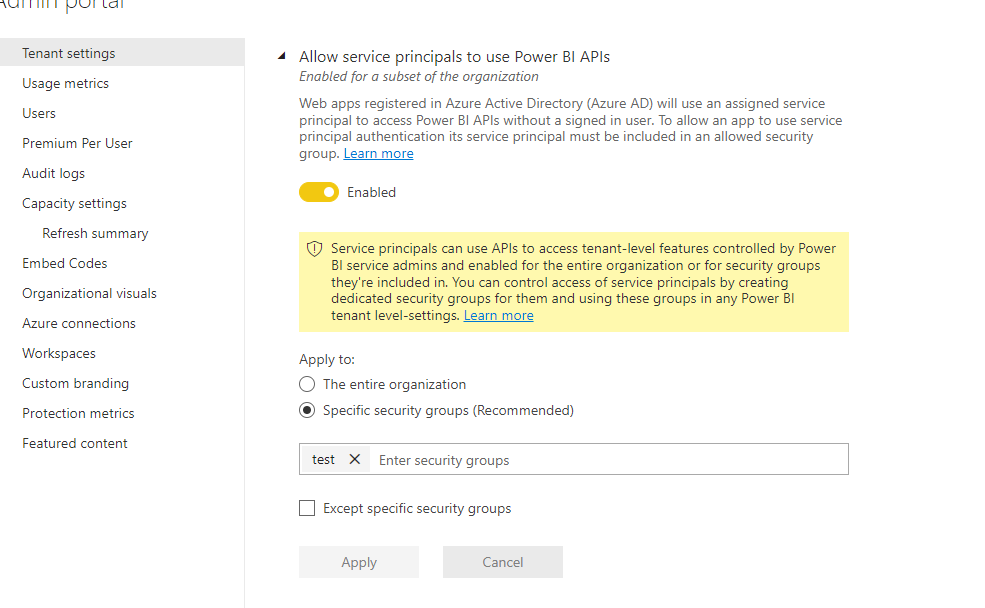Toggle the Enabled switch off
The height and width of the screenshot is (608, 985).
coord(318,192)
